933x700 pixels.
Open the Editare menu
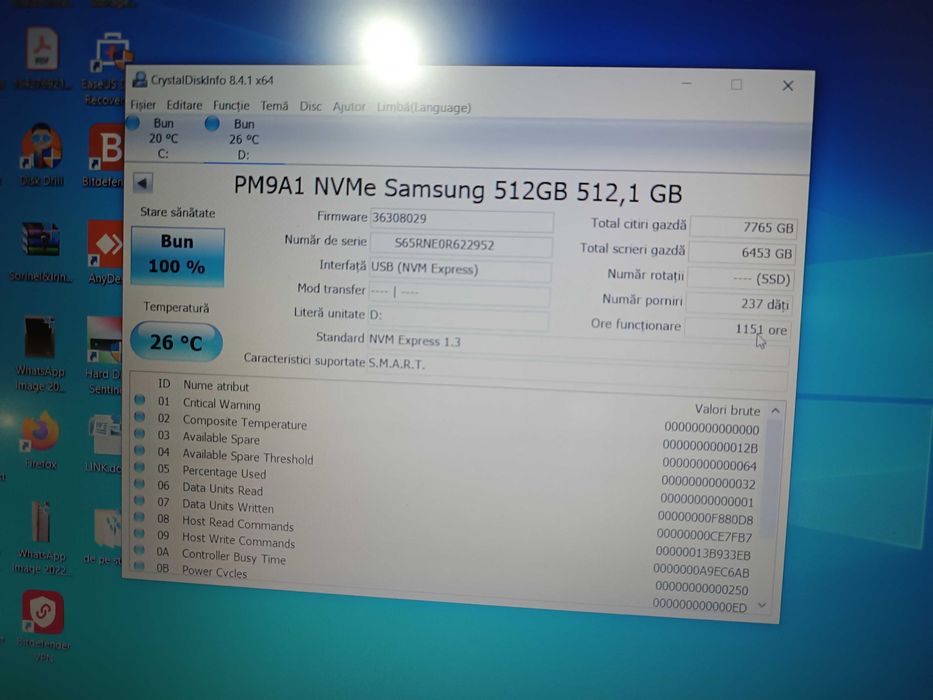click(184, 105)
